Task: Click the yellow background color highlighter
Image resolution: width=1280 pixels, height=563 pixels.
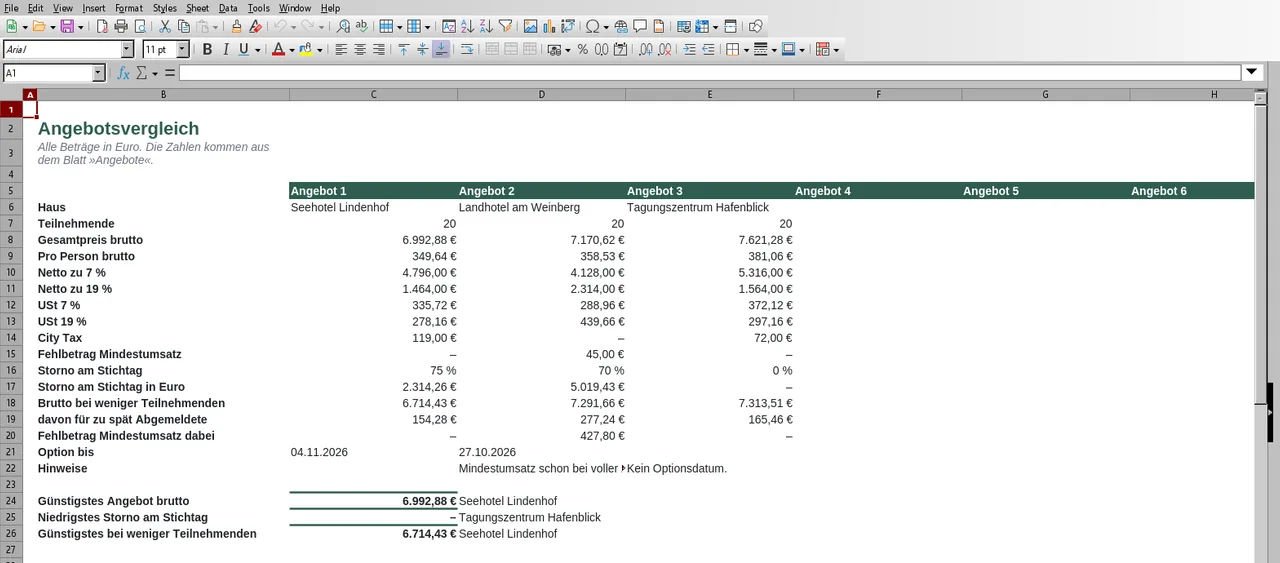Action: tap(305, 49)
